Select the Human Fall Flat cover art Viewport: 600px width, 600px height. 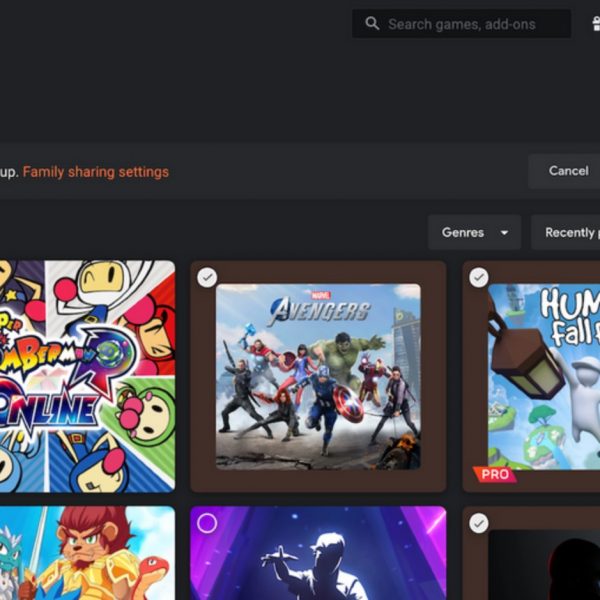point(544,377)
